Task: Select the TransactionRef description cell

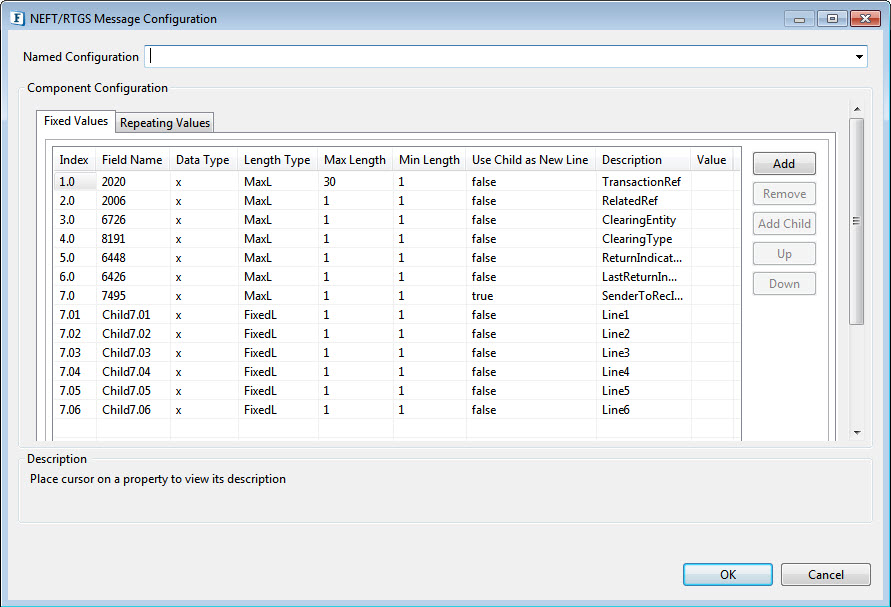Action: coord(642,182)
